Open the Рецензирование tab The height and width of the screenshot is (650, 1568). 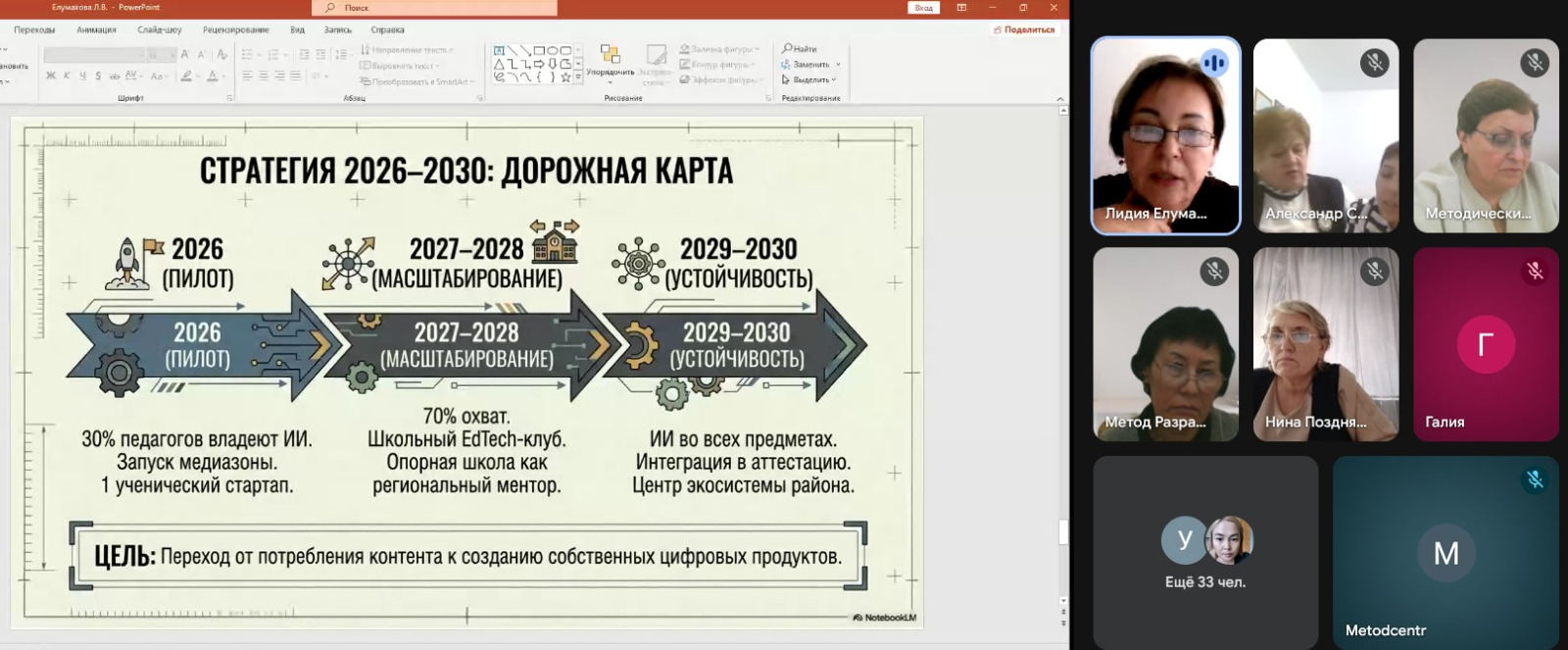(x=235, y=29)
